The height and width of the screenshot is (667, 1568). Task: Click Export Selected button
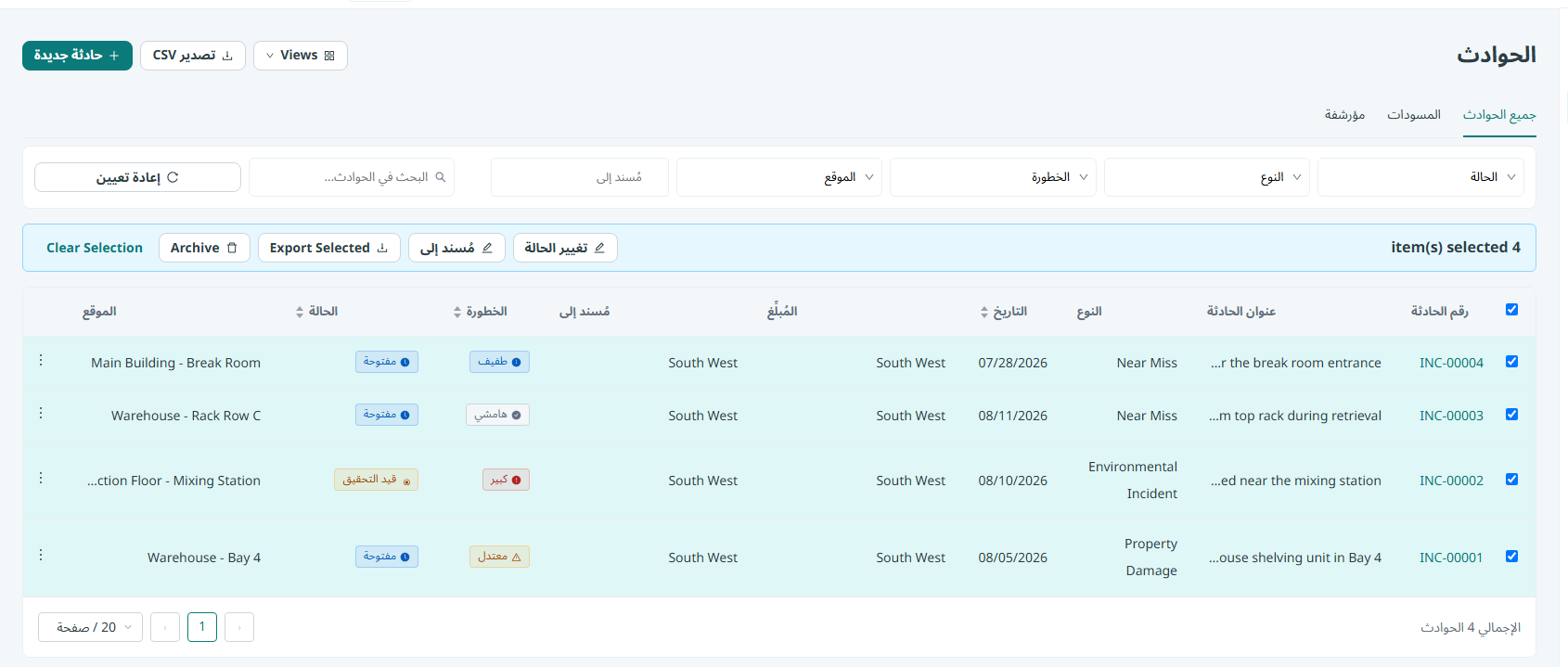(329, 248)
